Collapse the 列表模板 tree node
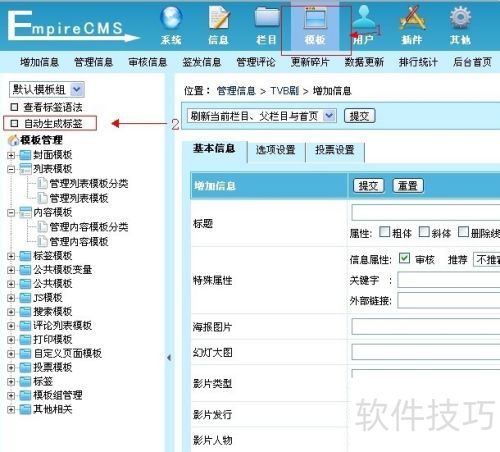 pyautogui.click(x=11, y=169)
